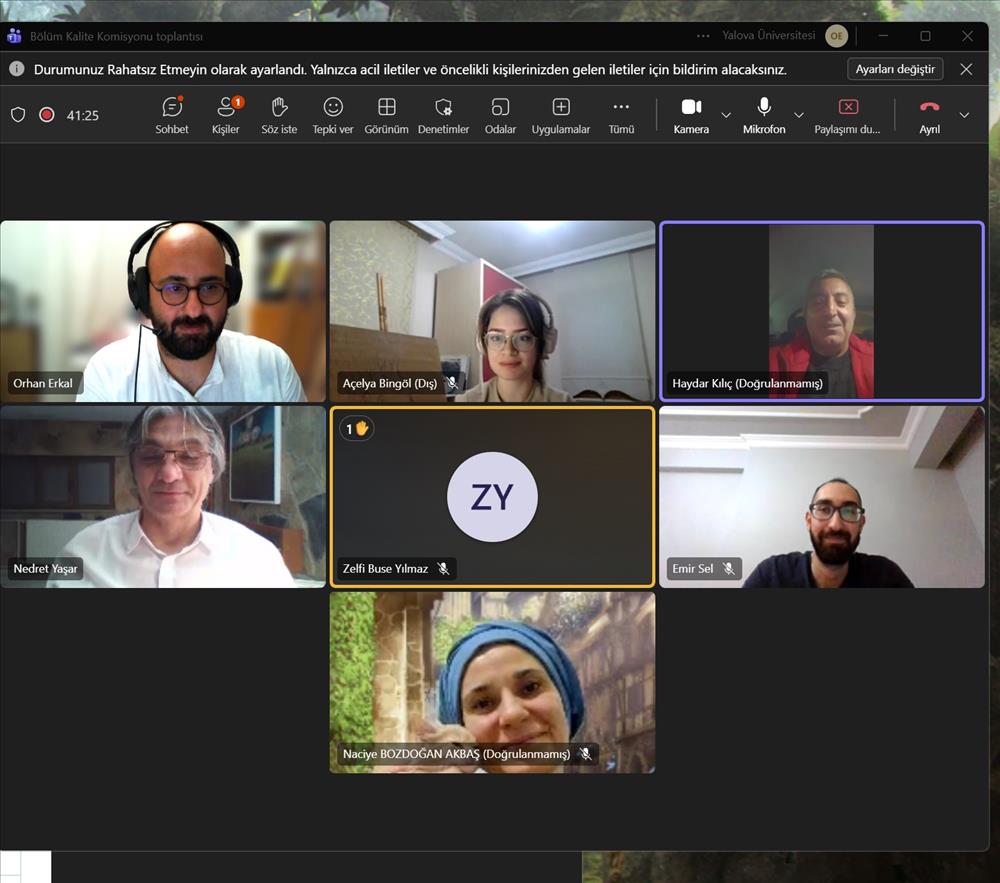Toggle the Kamera on or off
The height and width of the screenshot is (883, 1000).
(691, 114)
